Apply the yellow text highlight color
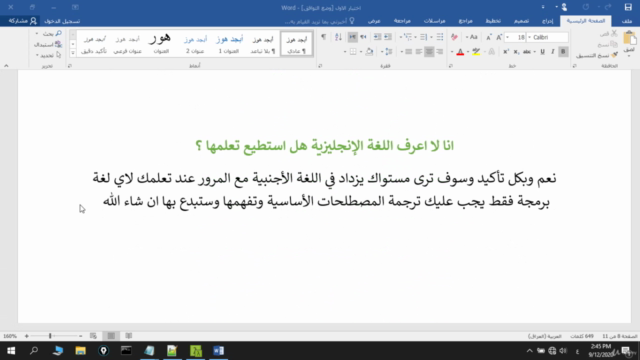 click(x=476, y=52)
